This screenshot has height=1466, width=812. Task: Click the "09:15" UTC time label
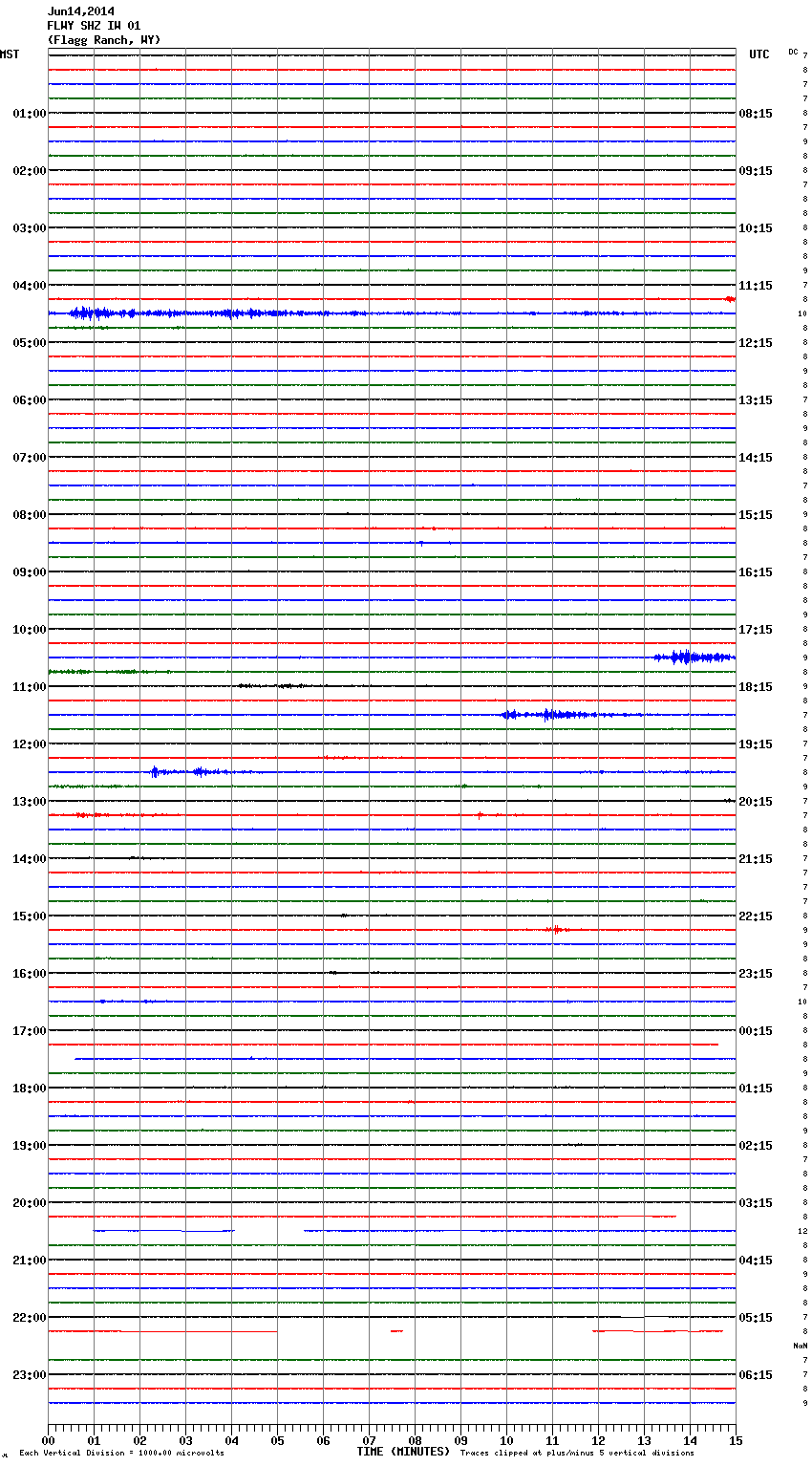(756, 171)
